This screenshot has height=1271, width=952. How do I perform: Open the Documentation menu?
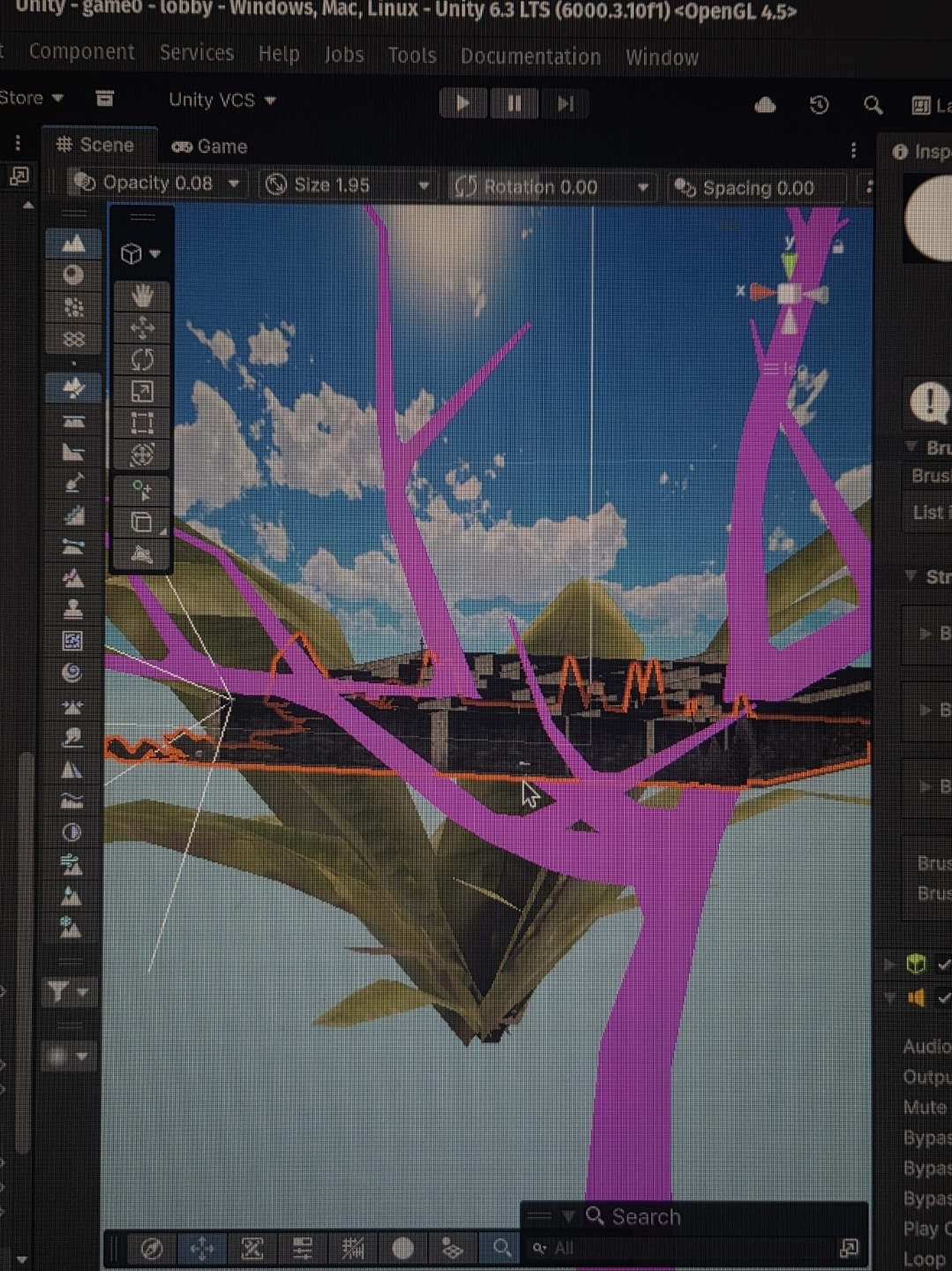(x=530, y=56)
